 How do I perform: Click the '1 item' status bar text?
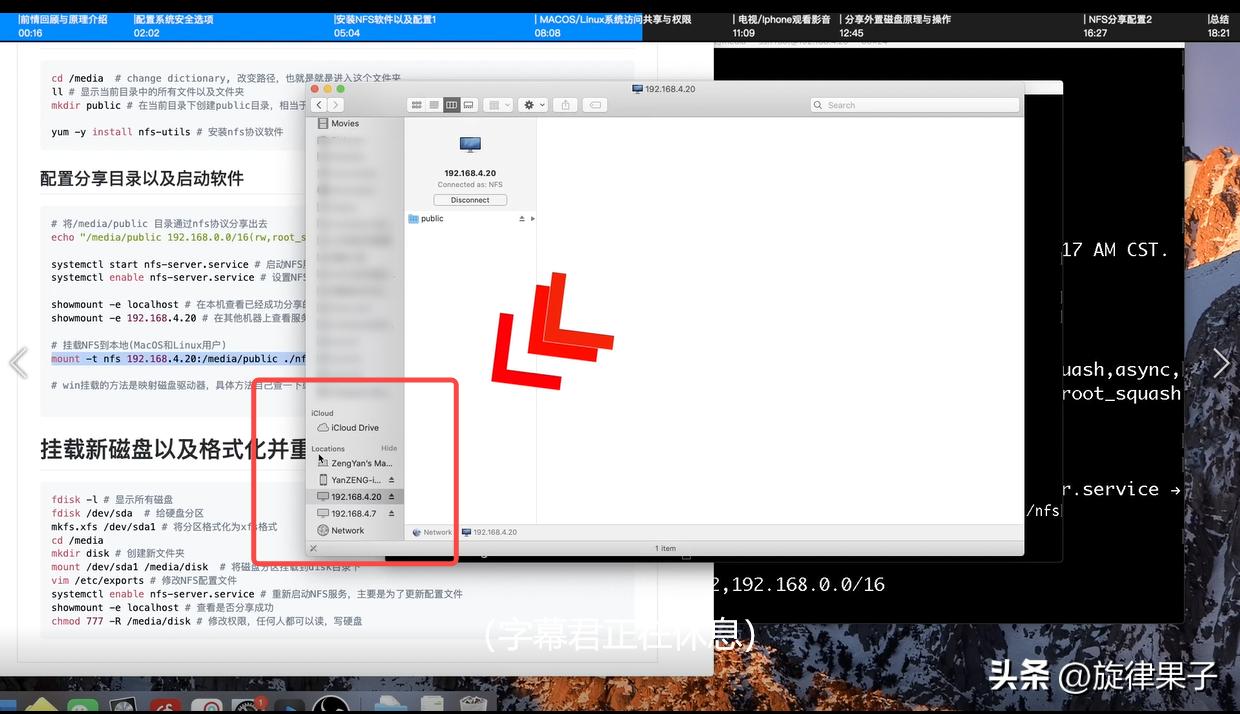click(665, 548)
